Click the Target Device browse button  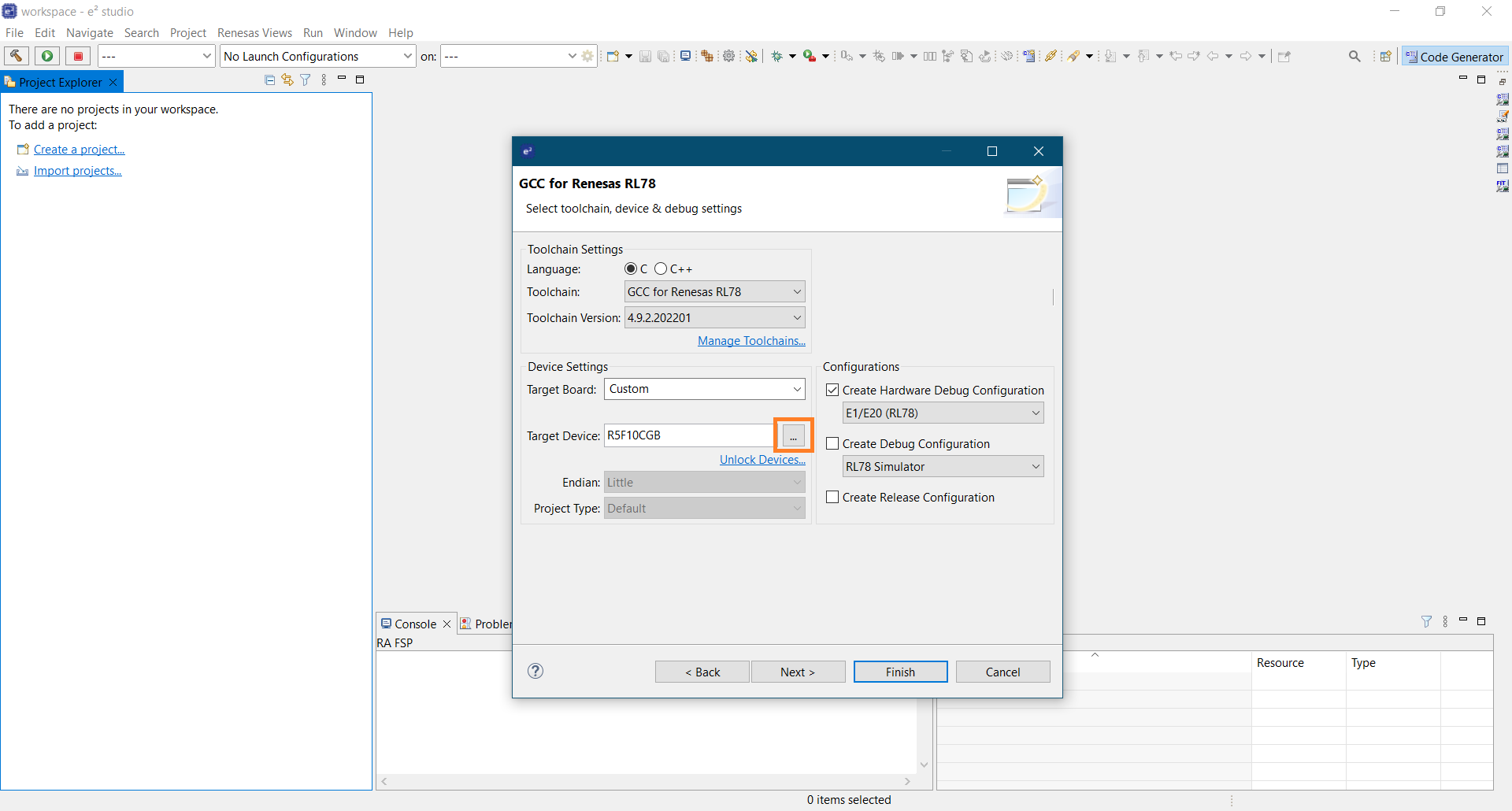793,435
